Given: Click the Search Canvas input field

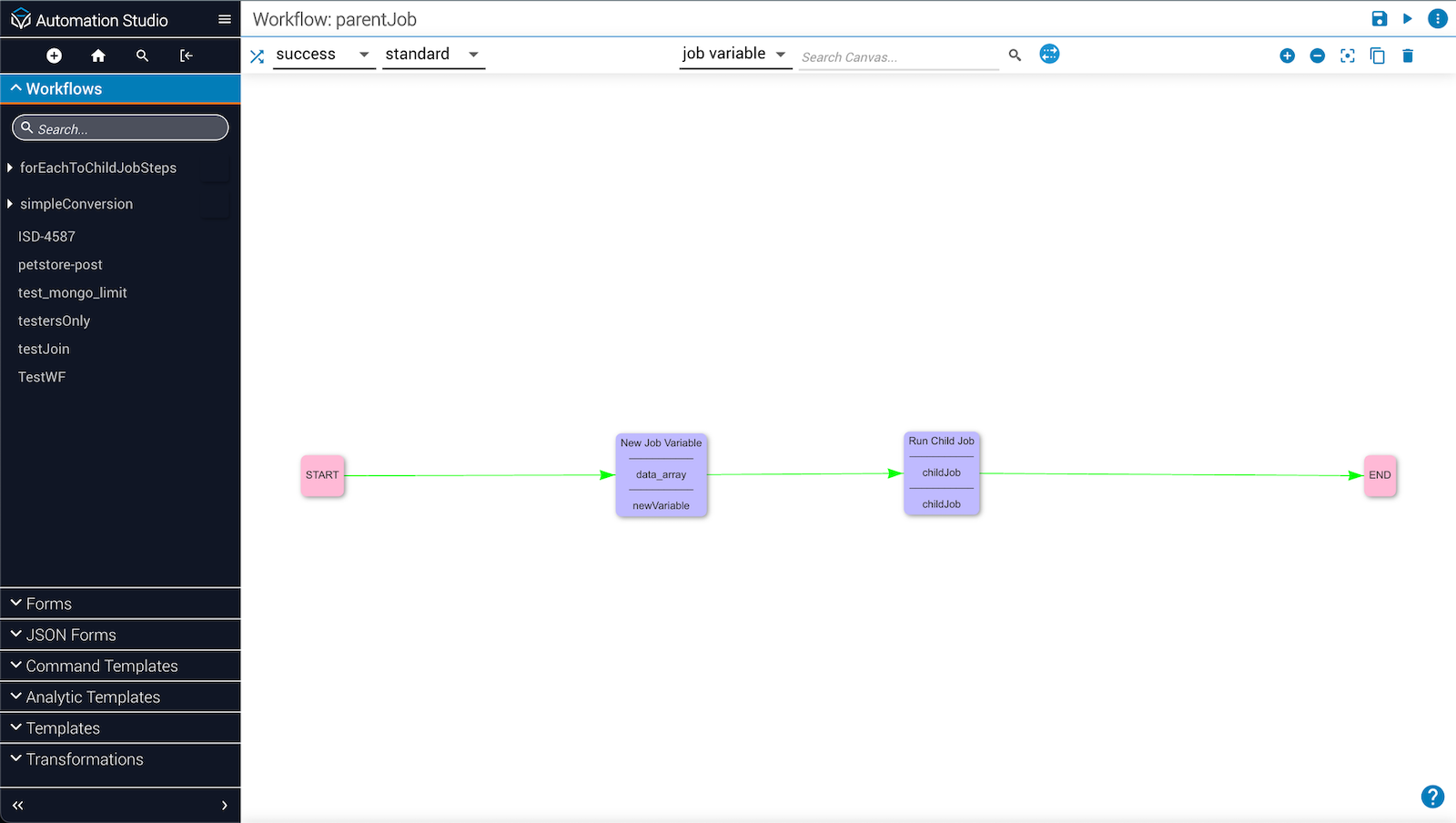Looking at the screenshot, I should pyautogui.click(x=897, y=57).
